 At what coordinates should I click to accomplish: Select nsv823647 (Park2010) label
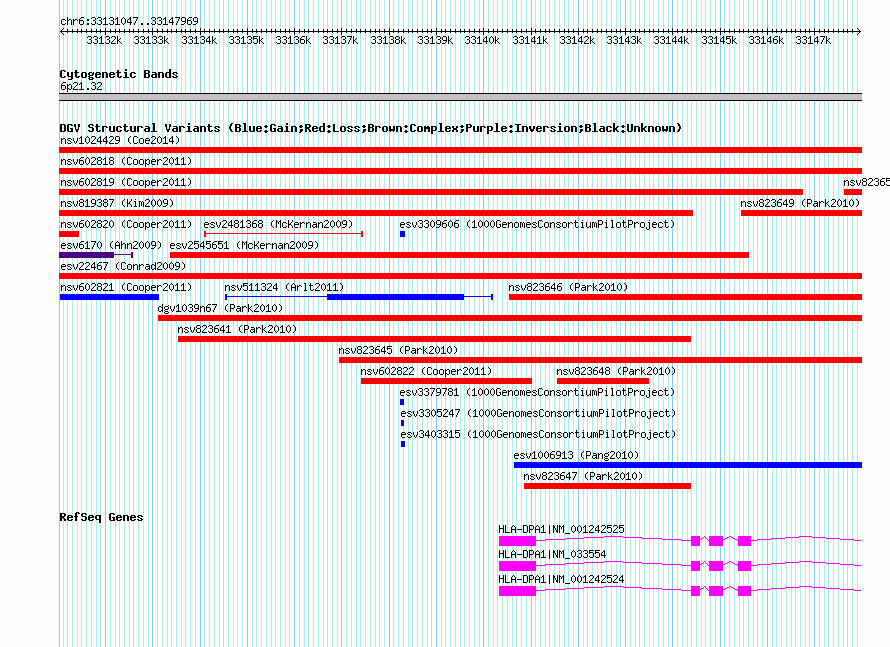(583, 476)
